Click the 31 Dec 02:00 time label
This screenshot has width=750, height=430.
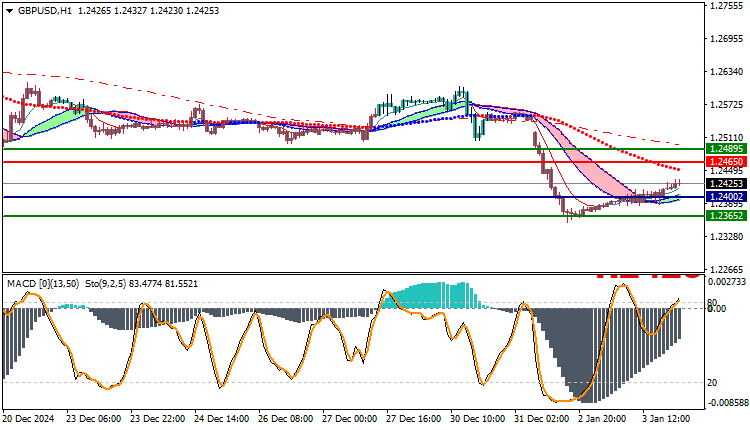[542, 419]
